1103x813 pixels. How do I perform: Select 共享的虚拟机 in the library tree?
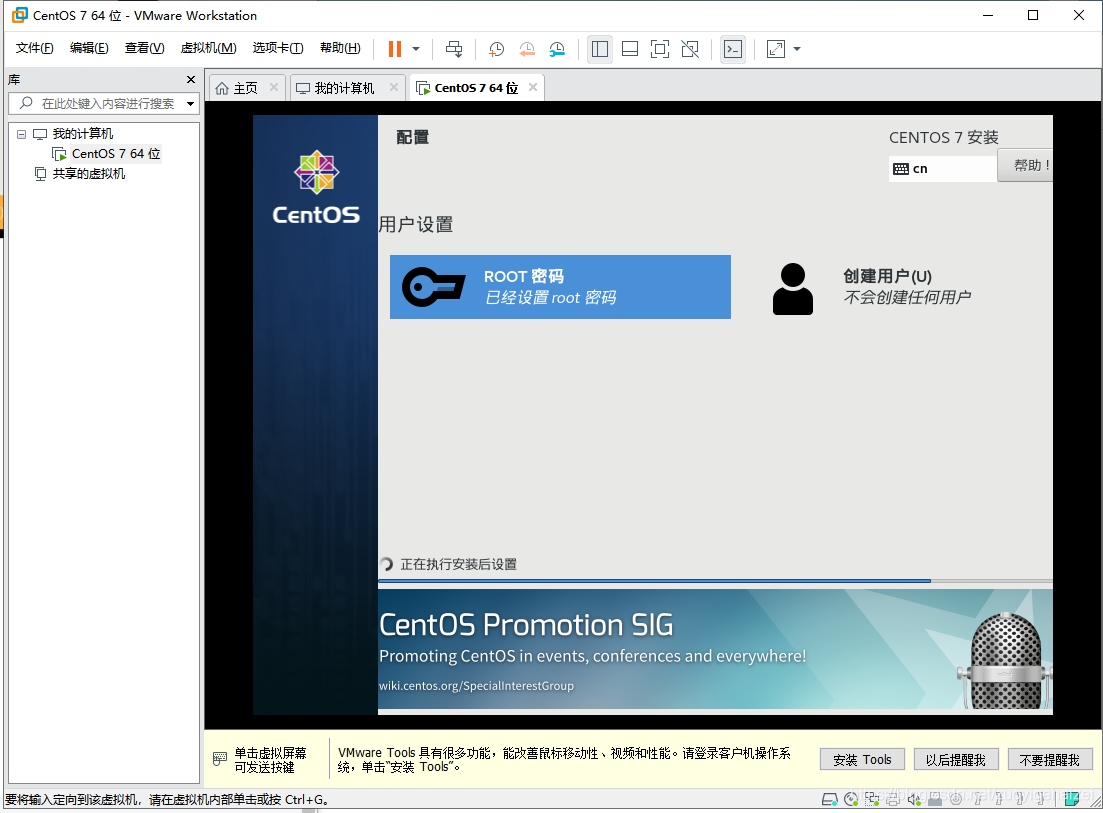pyautogui.click(x=89, y=174)
